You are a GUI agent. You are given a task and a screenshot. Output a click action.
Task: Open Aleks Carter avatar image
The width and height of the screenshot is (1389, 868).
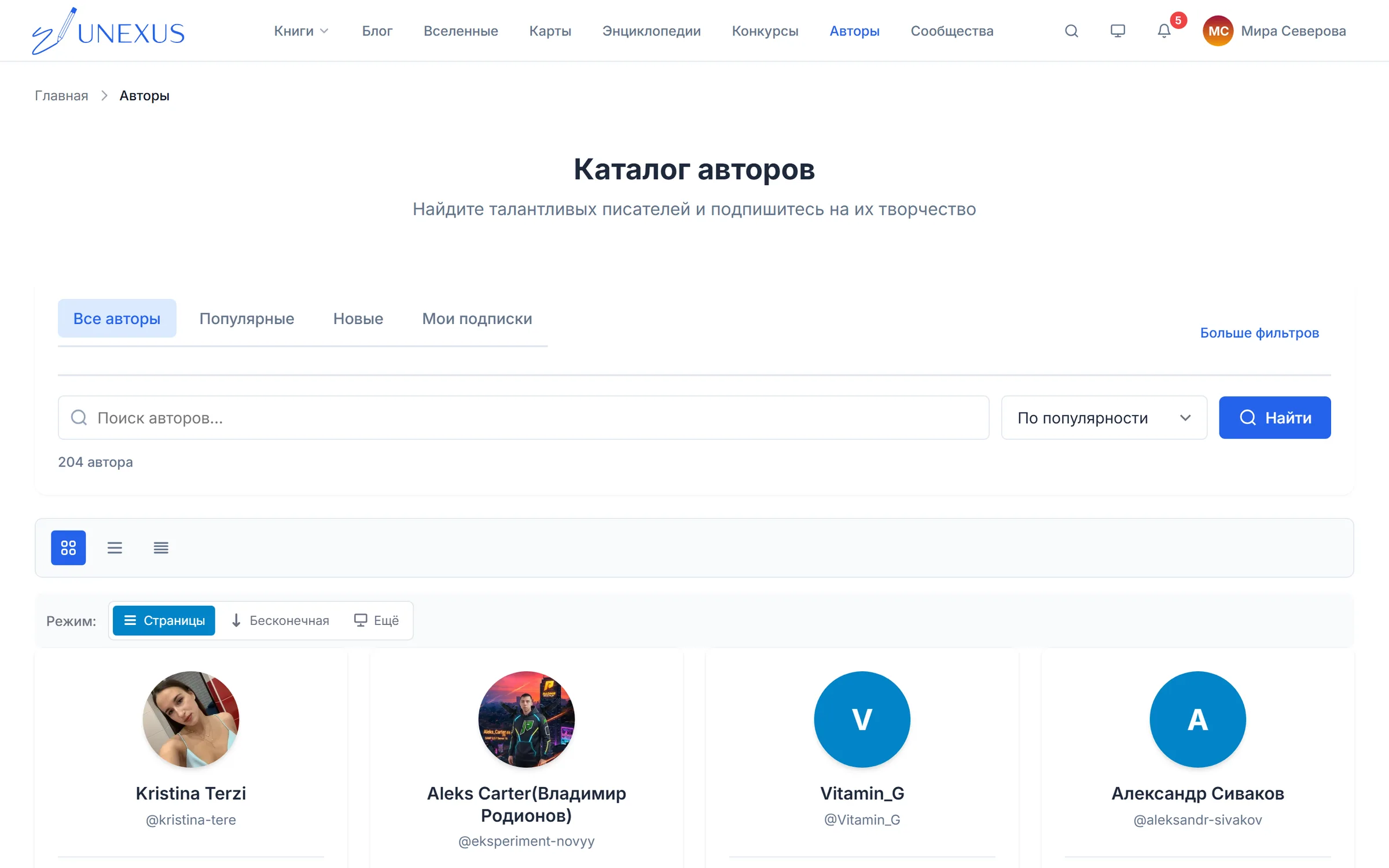526,719
